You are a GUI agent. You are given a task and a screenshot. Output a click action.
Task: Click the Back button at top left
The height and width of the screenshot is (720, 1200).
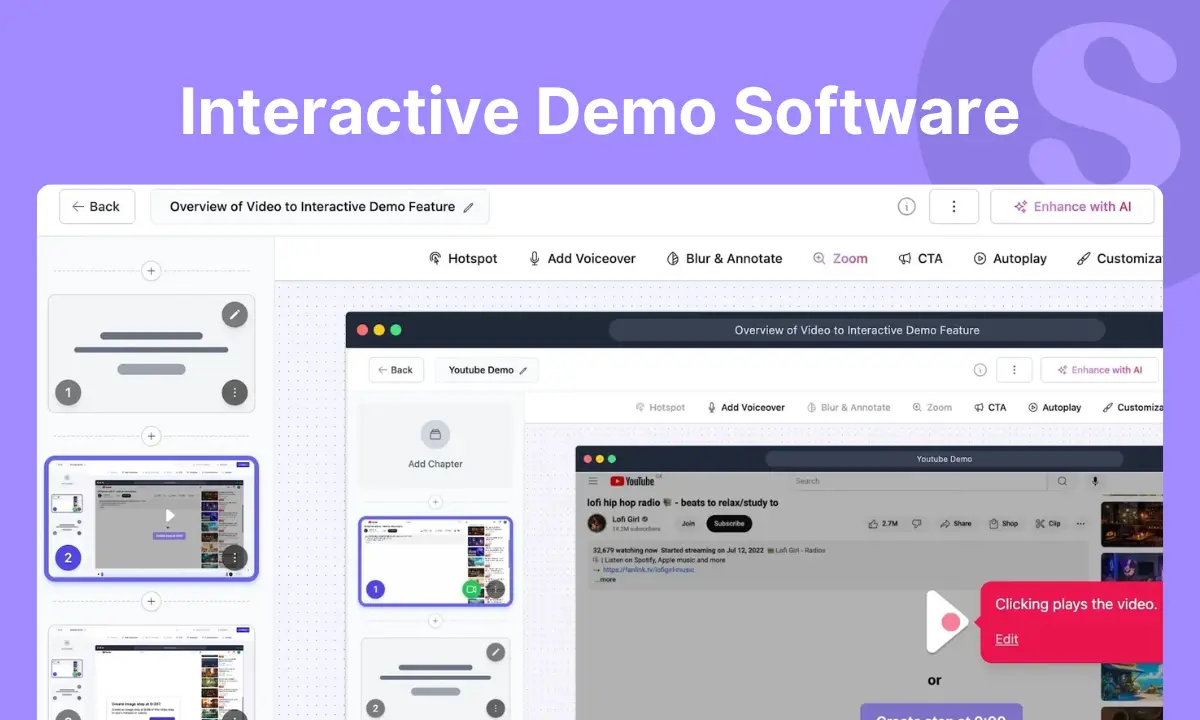pos(97,206)
